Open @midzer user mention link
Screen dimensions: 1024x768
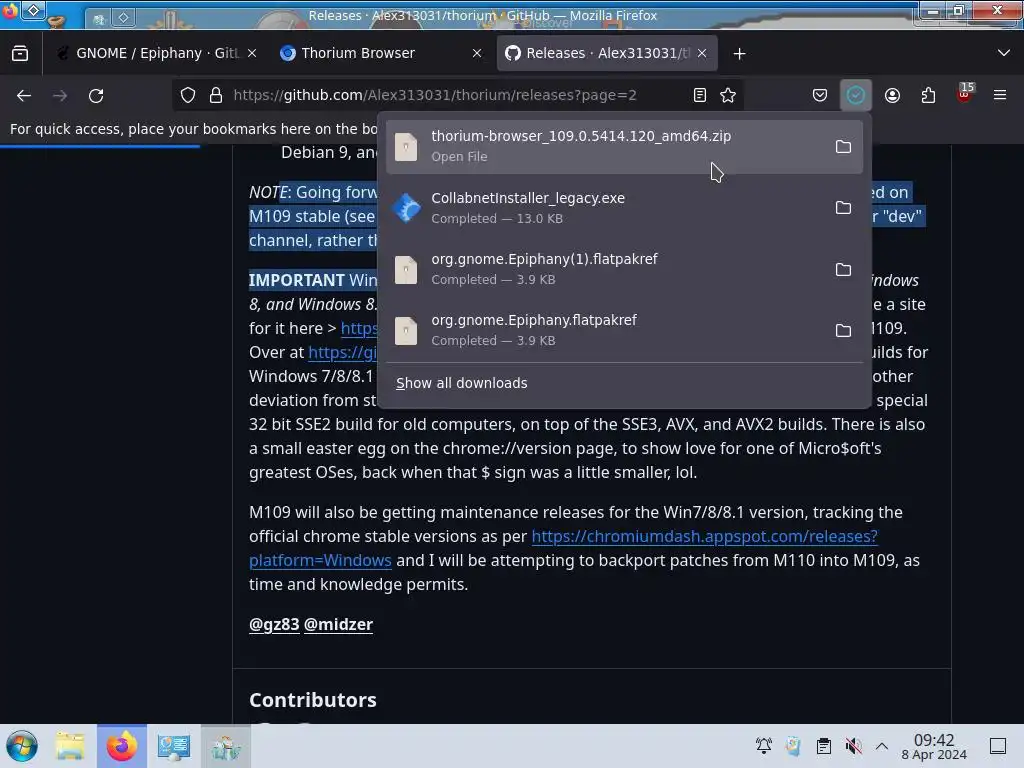click(x=338, y=624)
